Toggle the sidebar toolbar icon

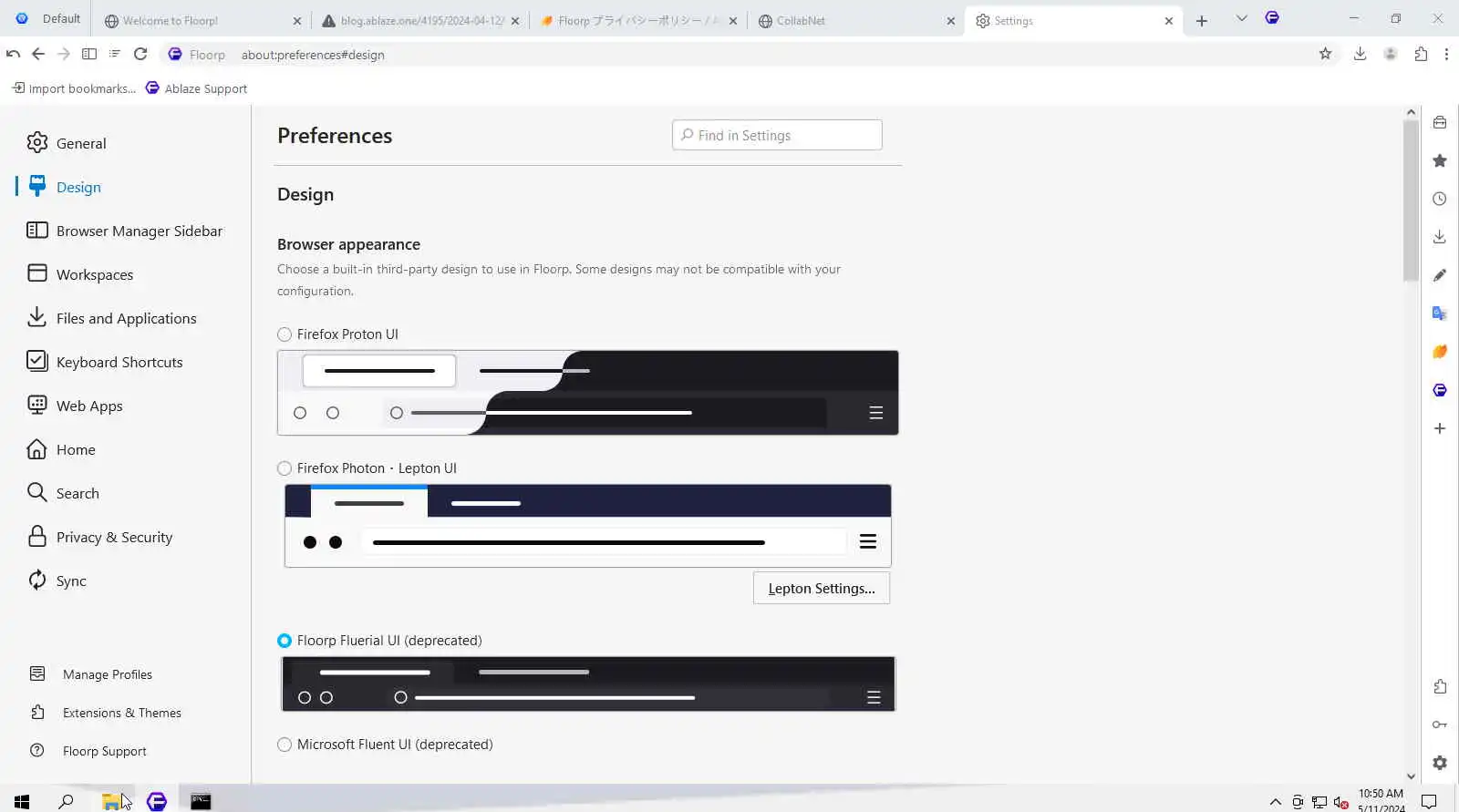tap(89, 55)
